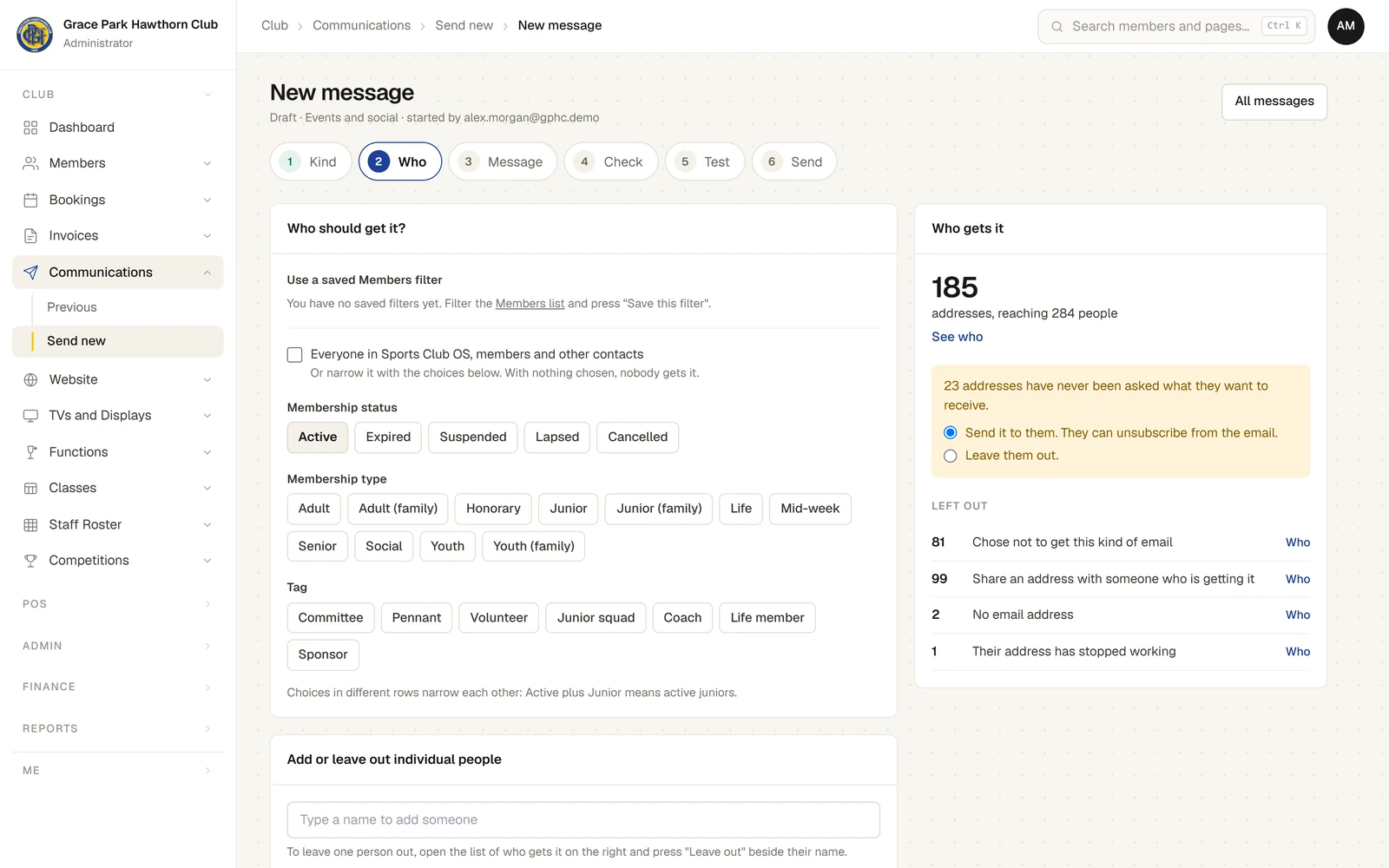
Task: Go to step 6 Send
Action: [x=794, y=161]
